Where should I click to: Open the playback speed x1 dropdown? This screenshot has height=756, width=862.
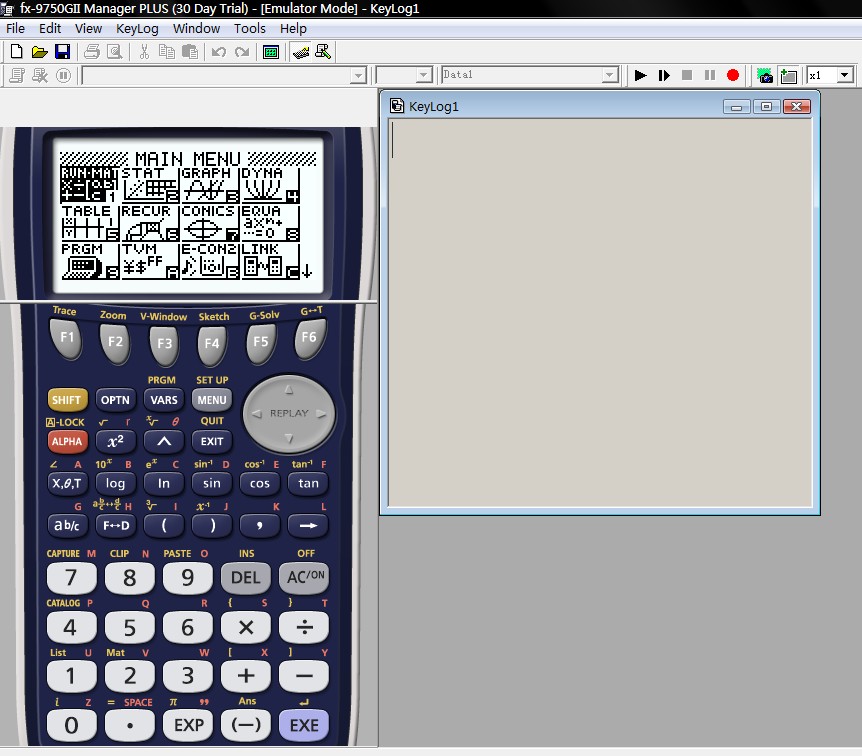(845, 75)
